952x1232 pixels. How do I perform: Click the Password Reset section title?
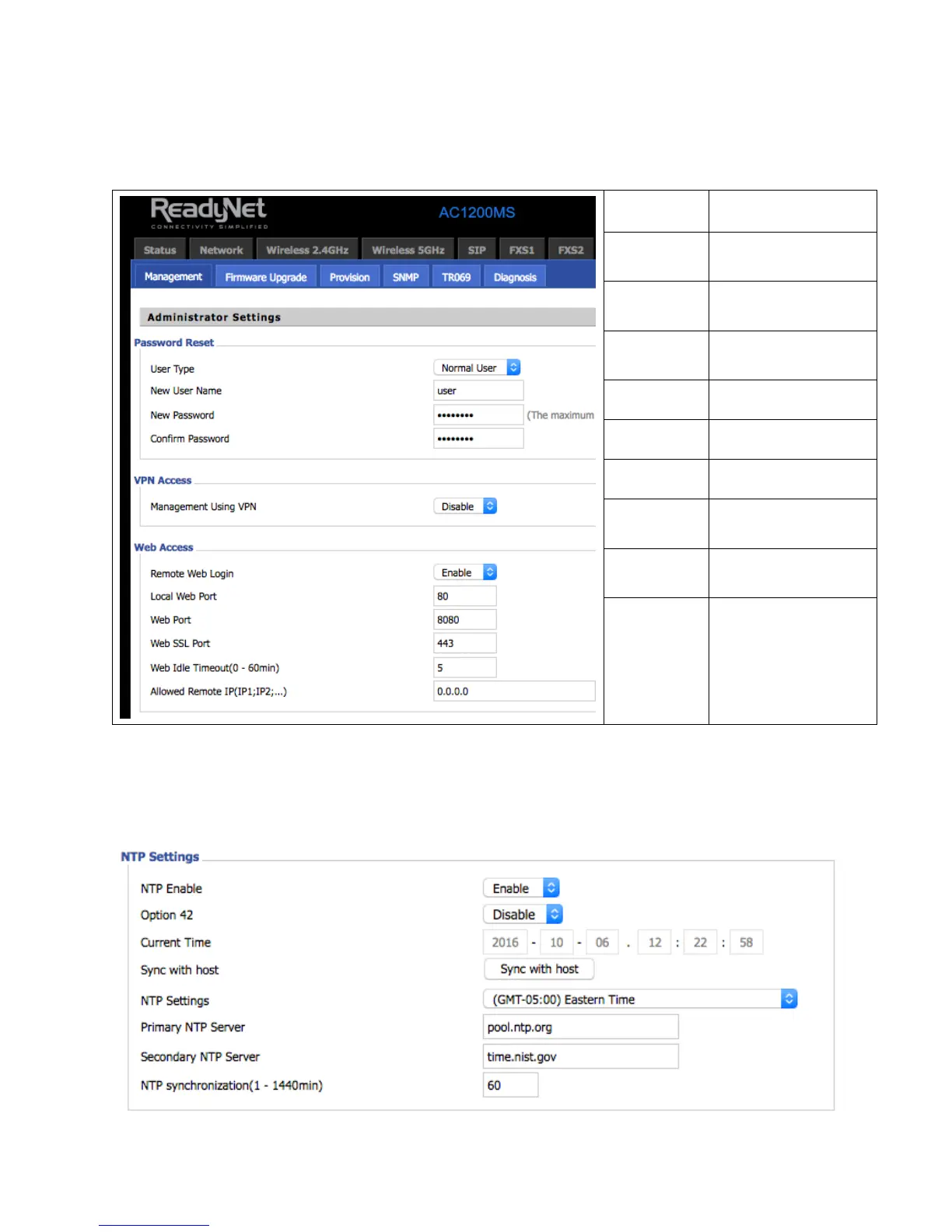173,342
